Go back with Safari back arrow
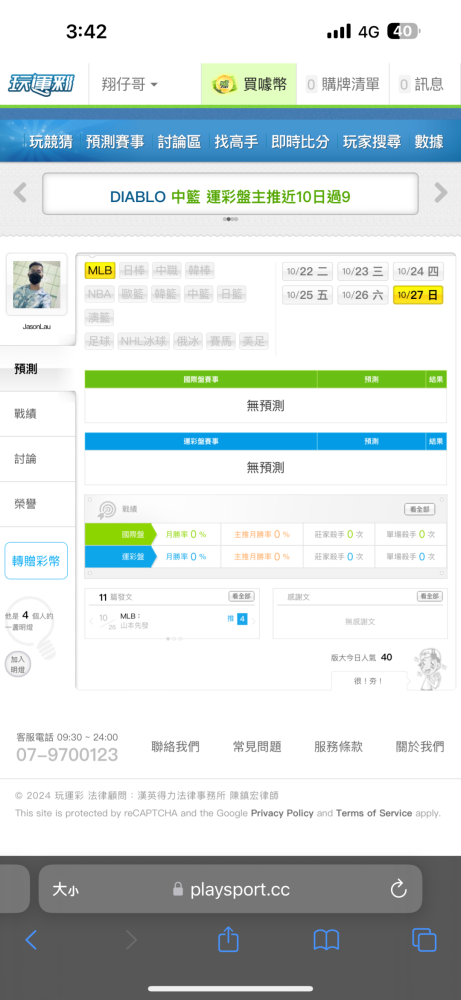 [x=31, y=940]
